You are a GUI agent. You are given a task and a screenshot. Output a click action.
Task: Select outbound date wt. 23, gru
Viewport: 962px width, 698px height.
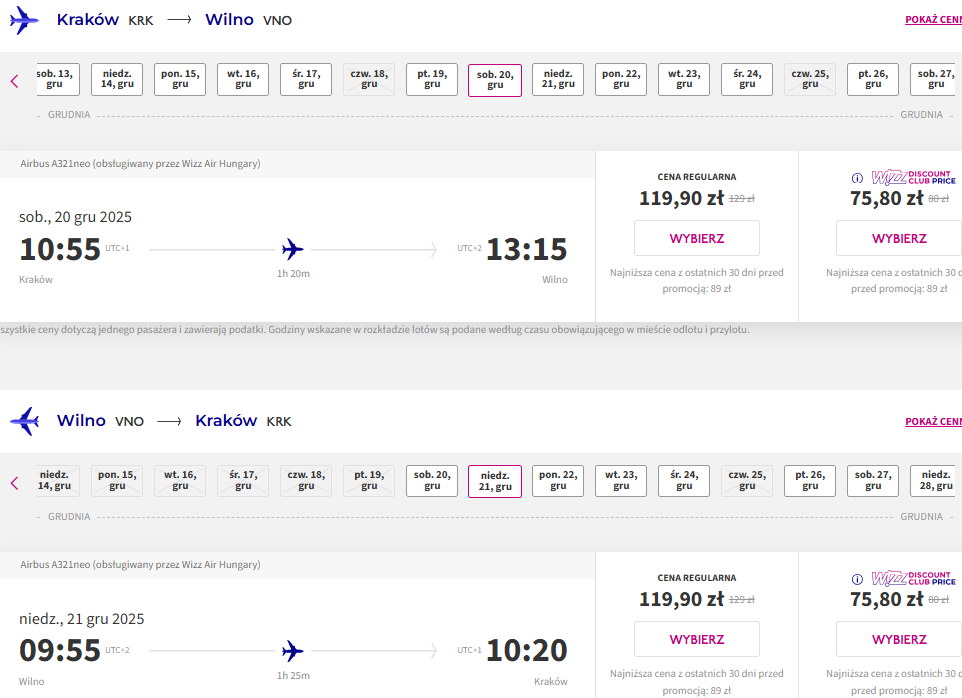pyautogui.click(x=684, y=79)
